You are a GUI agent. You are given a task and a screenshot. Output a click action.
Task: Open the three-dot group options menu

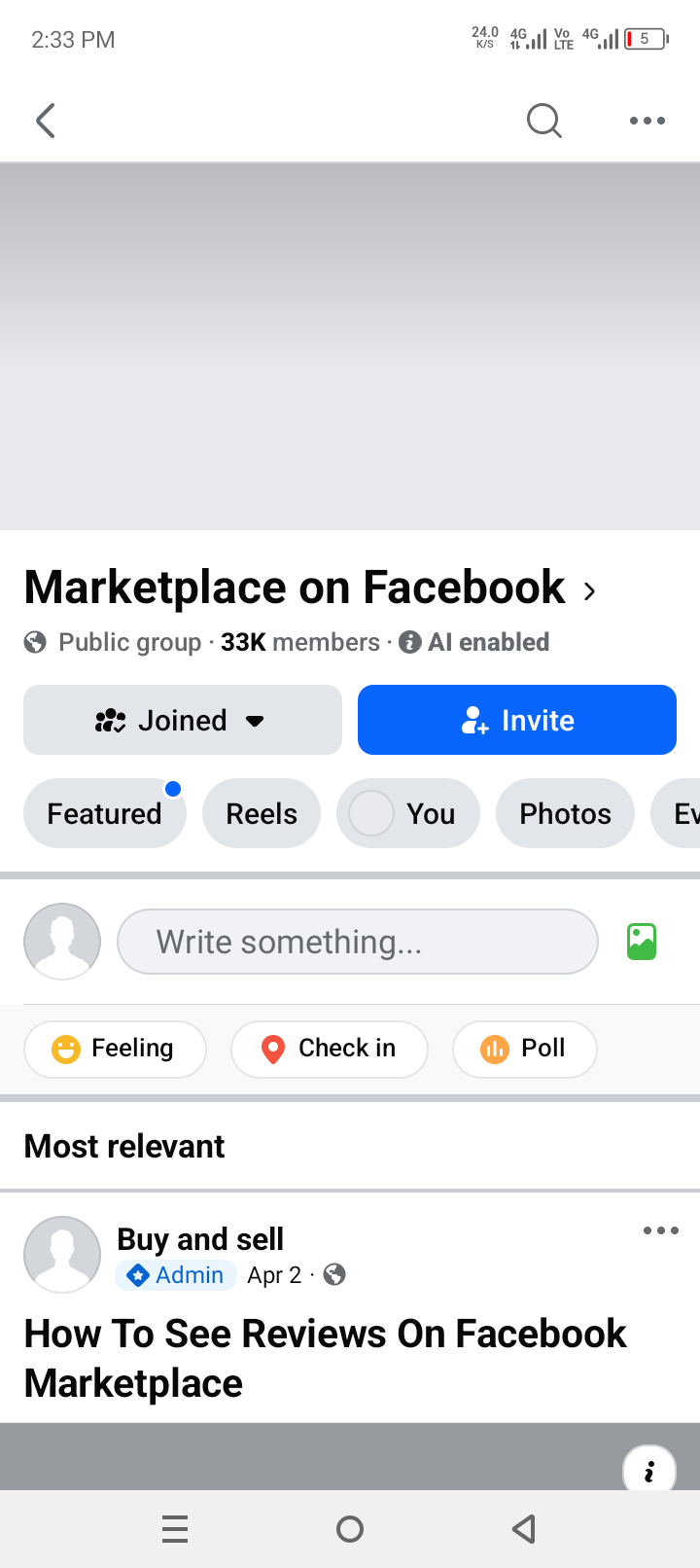click(x=647, y=121)
